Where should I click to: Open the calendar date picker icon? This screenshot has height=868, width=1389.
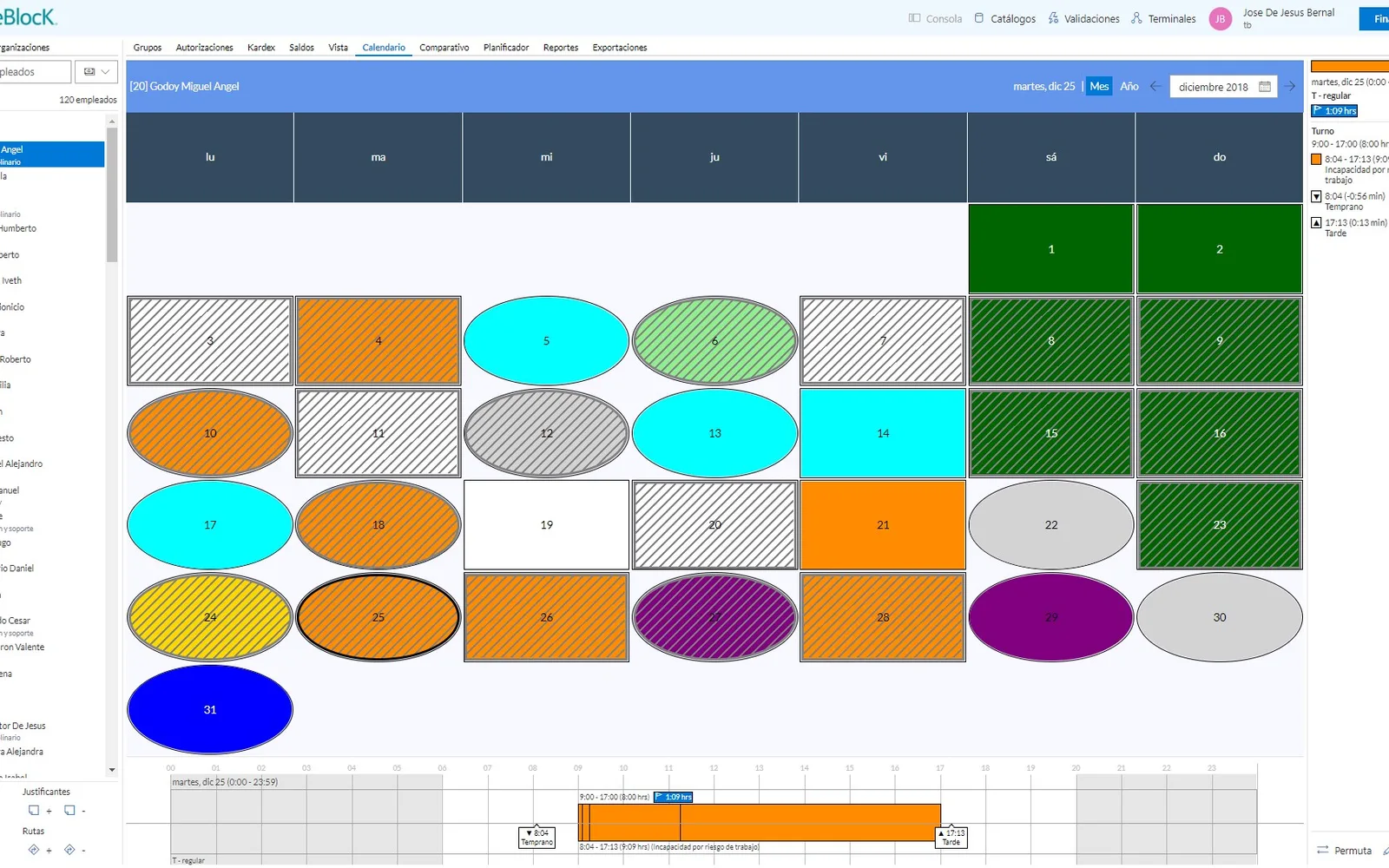click(x=1264, y=87)
